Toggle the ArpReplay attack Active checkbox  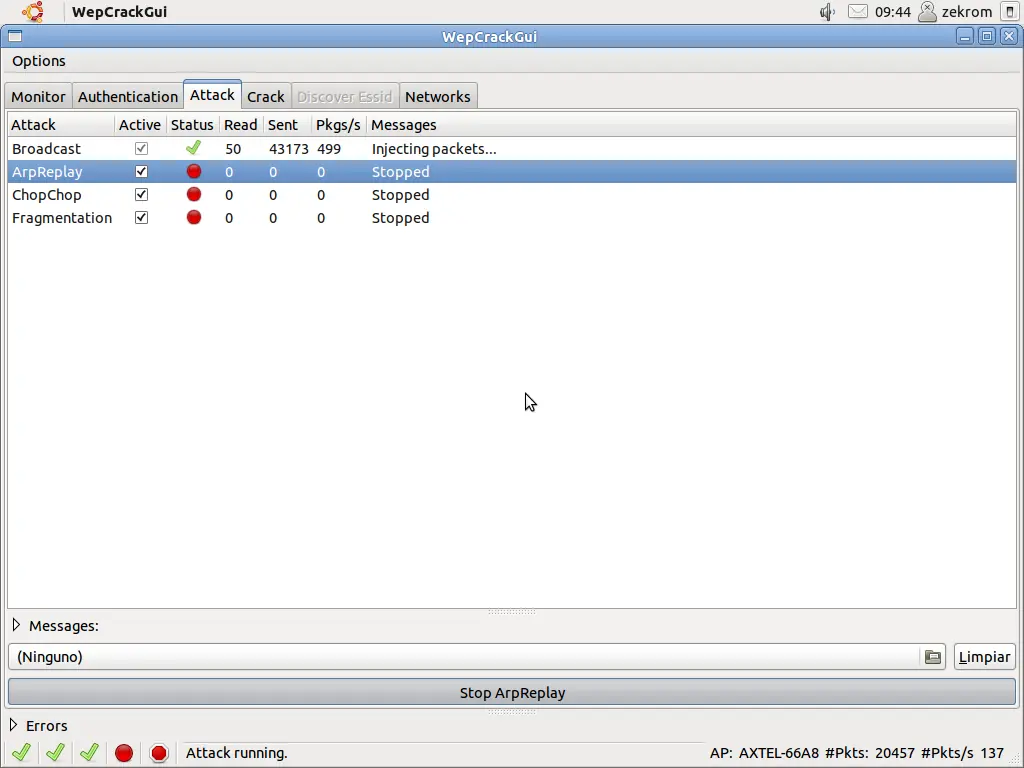click(141, 172)
